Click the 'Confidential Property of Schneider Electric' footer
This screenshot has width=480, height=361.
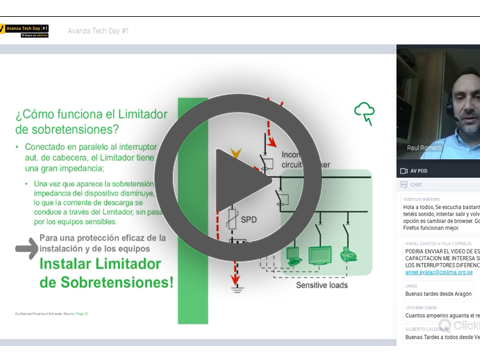click(51, 314)
